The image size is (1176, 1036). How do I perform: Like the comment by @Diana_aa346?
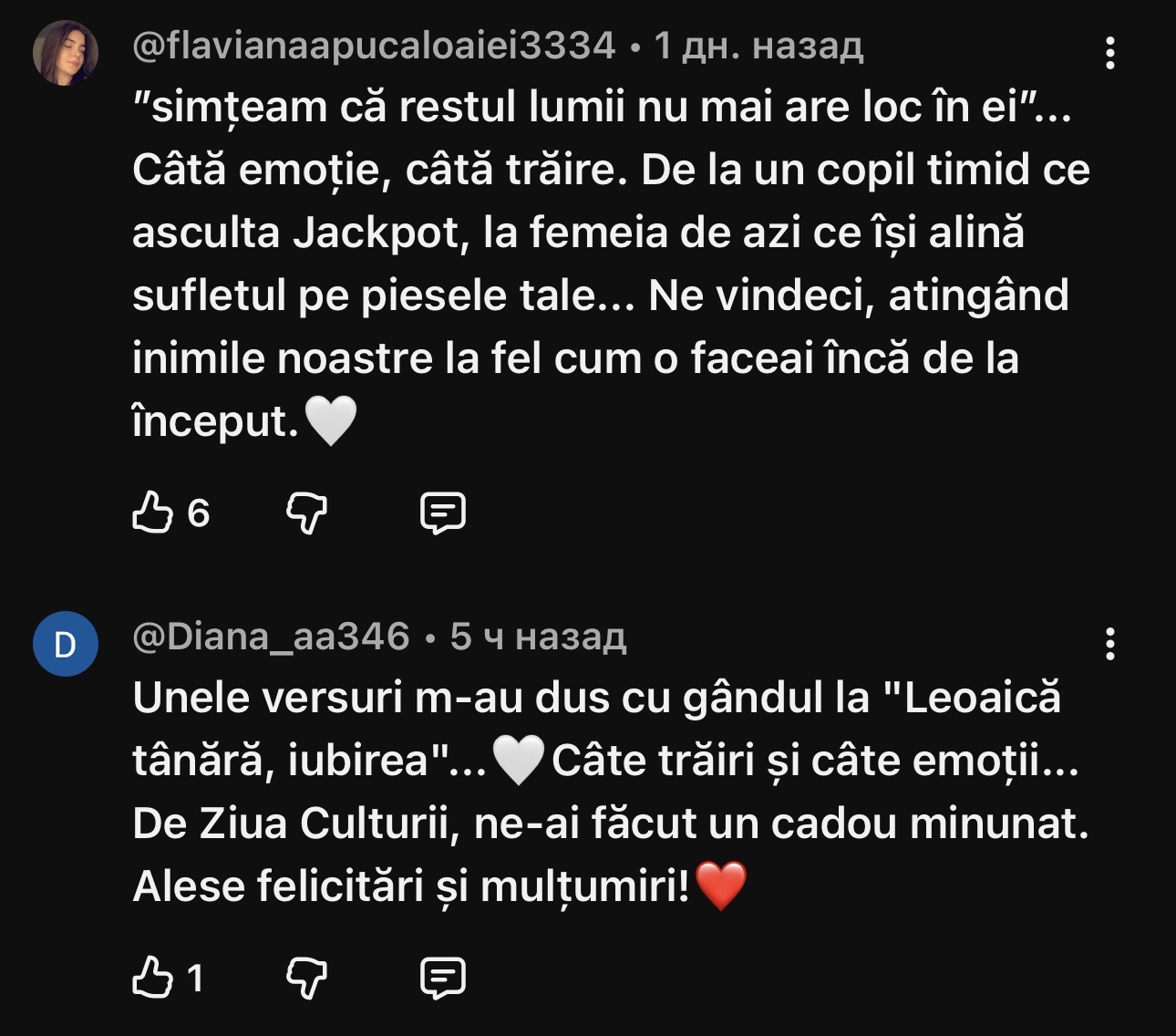point(152,979)
